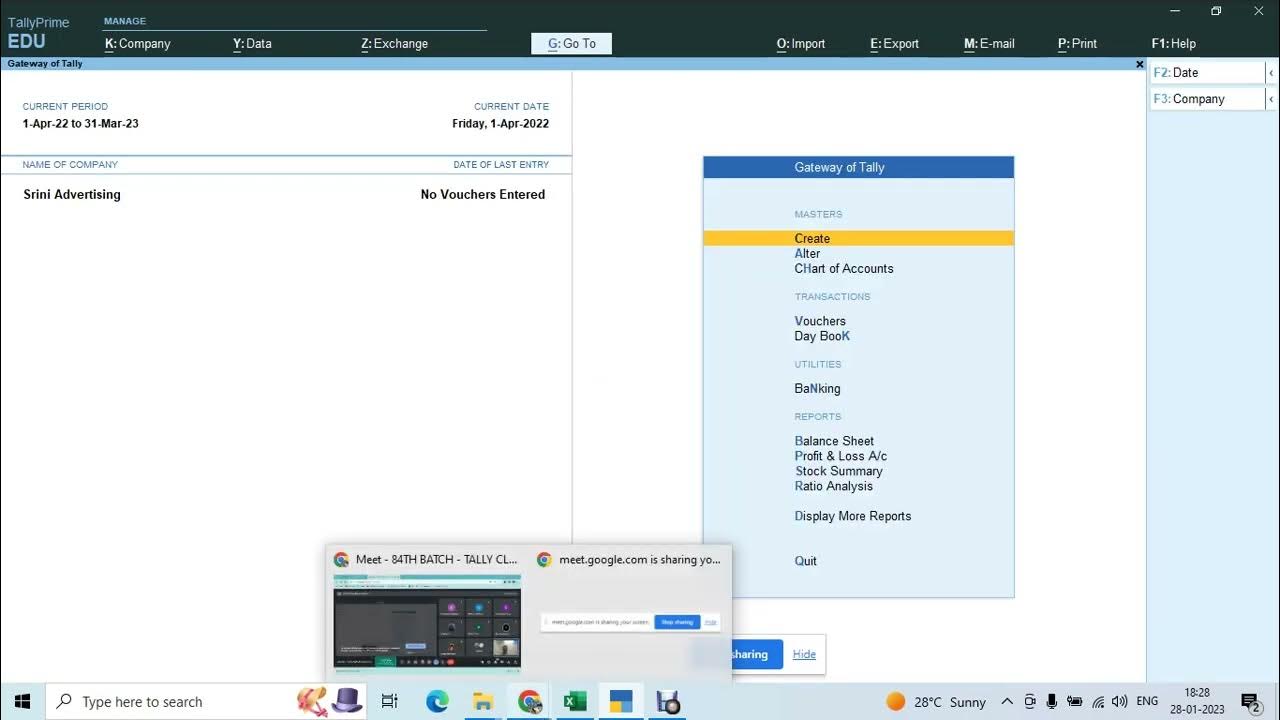The image size is (1280, 720).
Task: Expand the arrow beside F2: Date
Action: tap(1271, 73)
